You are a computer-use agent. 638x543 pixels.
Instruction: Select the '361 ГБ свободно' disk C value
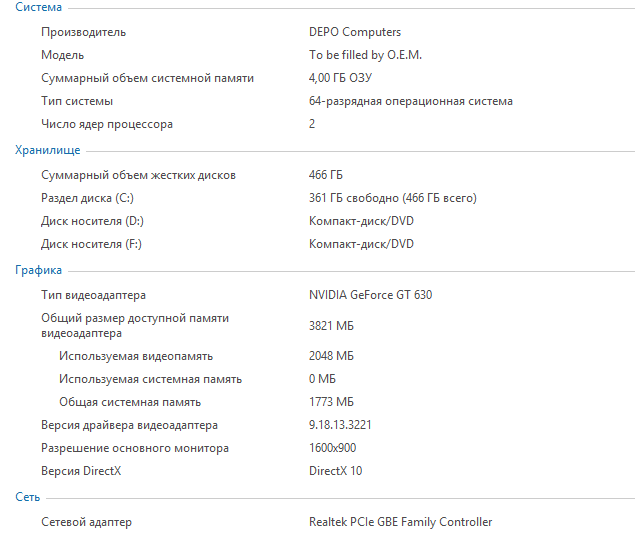coord(393,198)
